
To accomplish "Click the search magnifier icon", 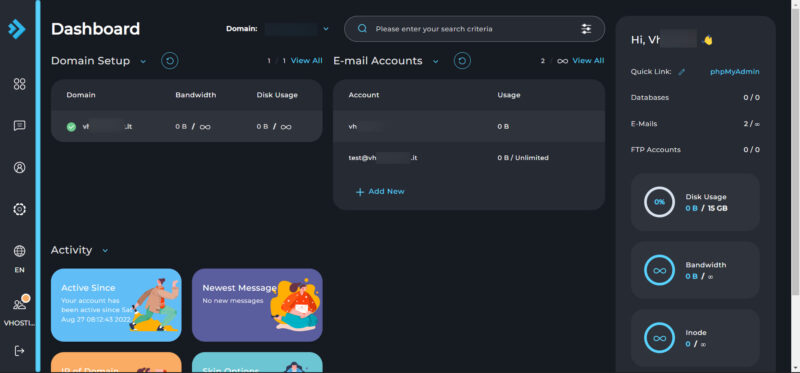I will point(362,29).
